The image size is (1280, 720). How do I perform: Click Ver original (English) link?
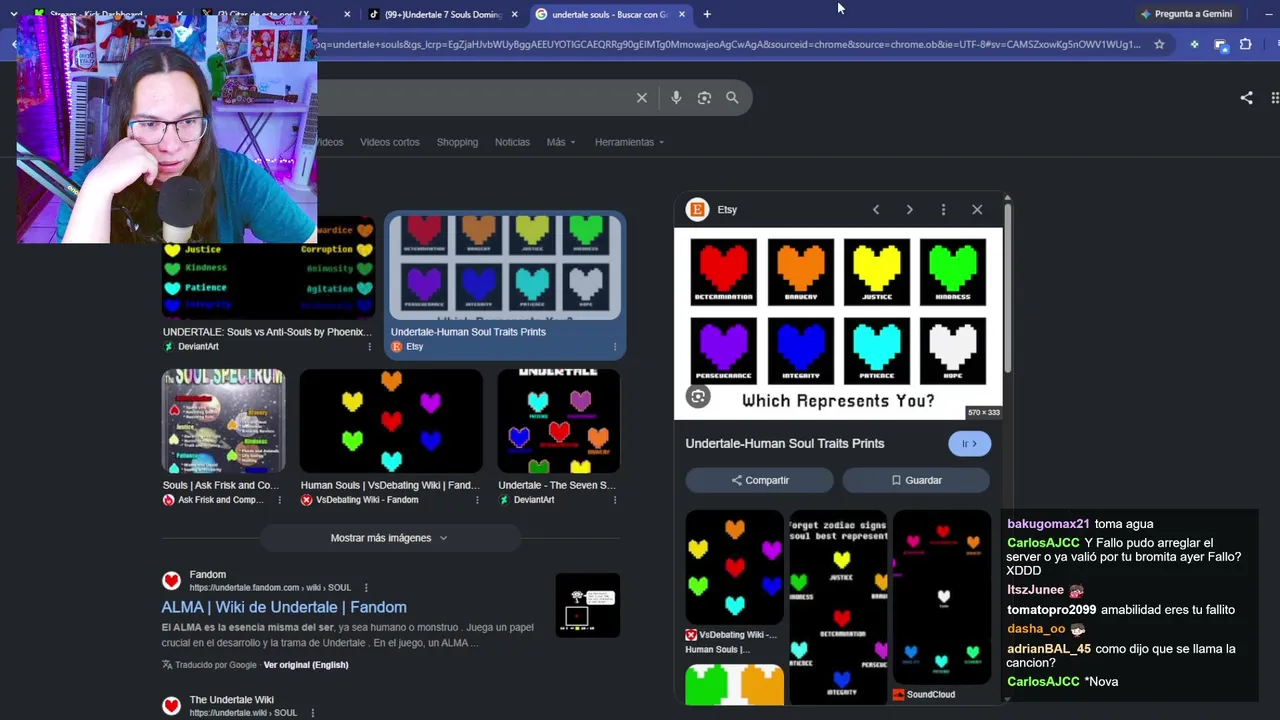(x=306, y=665)
